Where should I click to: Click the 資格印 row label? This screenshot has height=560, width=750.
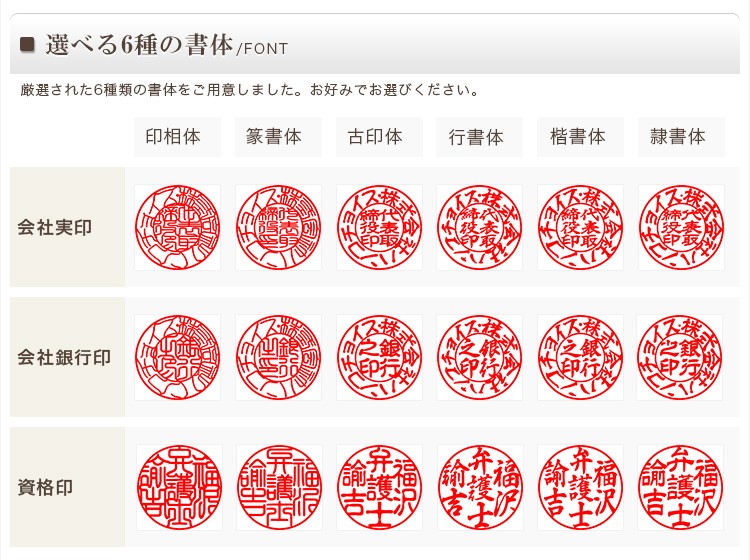[45, 488]
